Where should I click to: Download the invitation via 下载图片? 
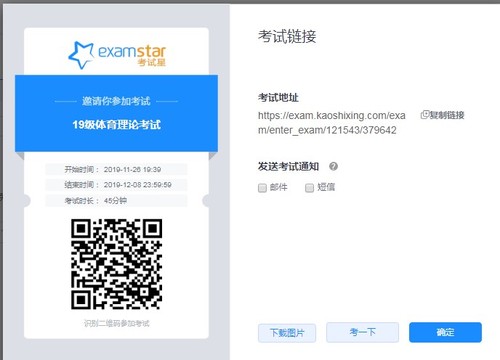coord(287,333)
